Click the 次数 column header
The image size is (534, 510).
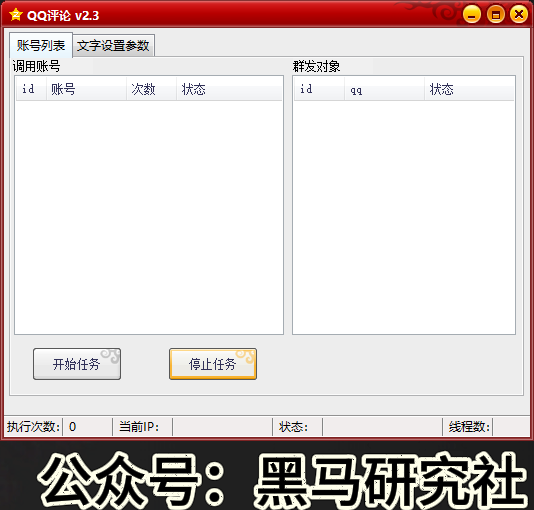[x=152, y=89]
